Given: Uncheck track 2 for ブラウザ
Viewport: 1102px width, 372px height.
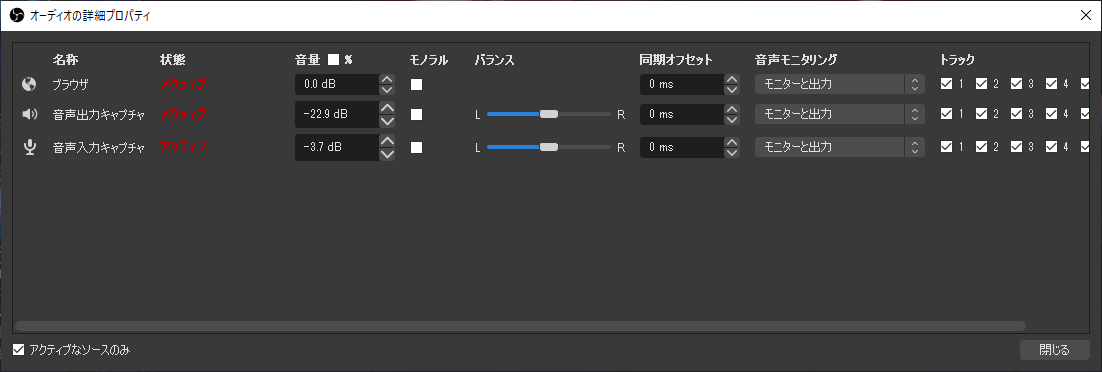Looking at the screenshot, I should [x=981, y=84].
